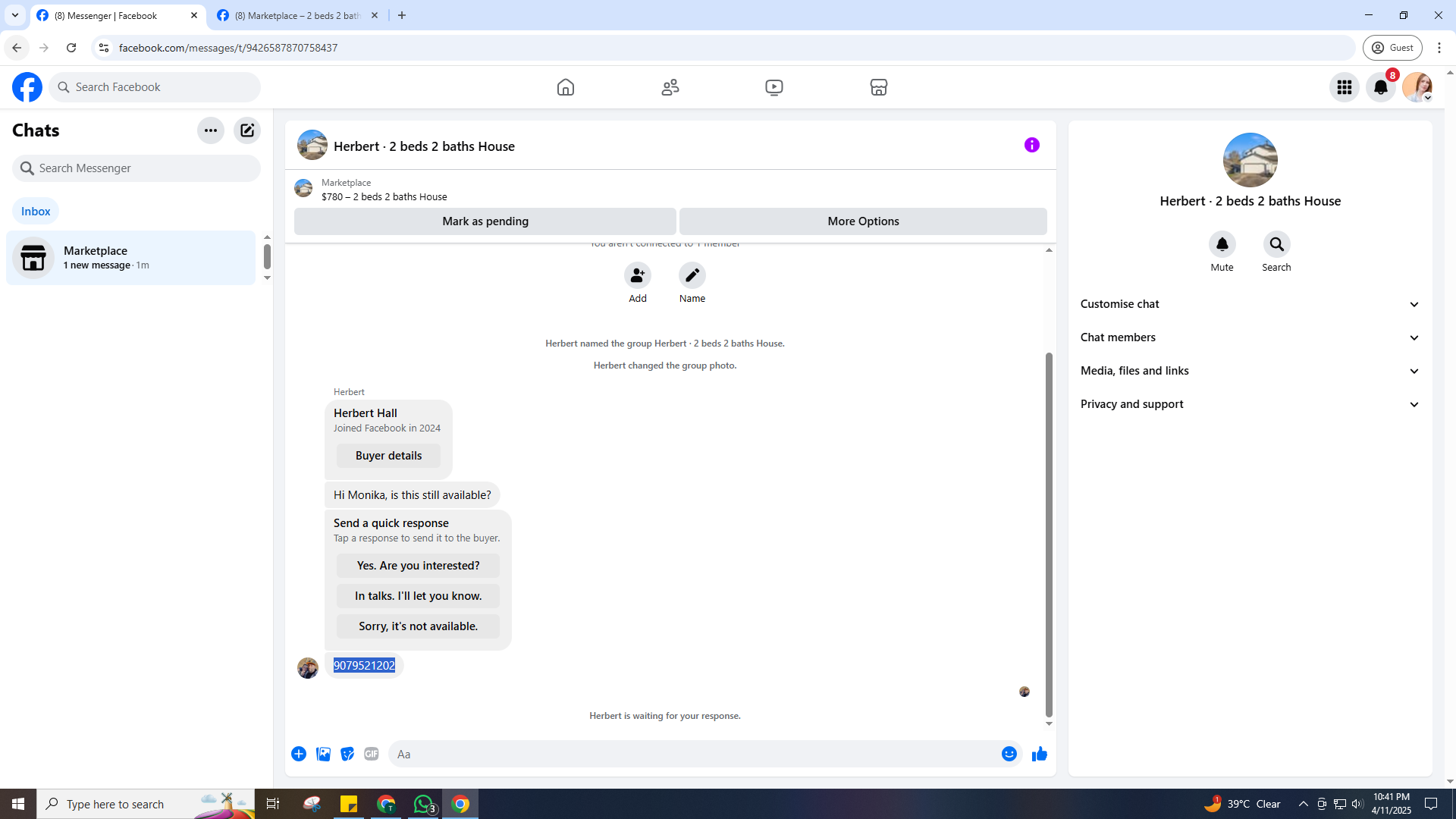1456x819 pixels.
Task: Open Task View on the taskbar
Action: [272, 804]
